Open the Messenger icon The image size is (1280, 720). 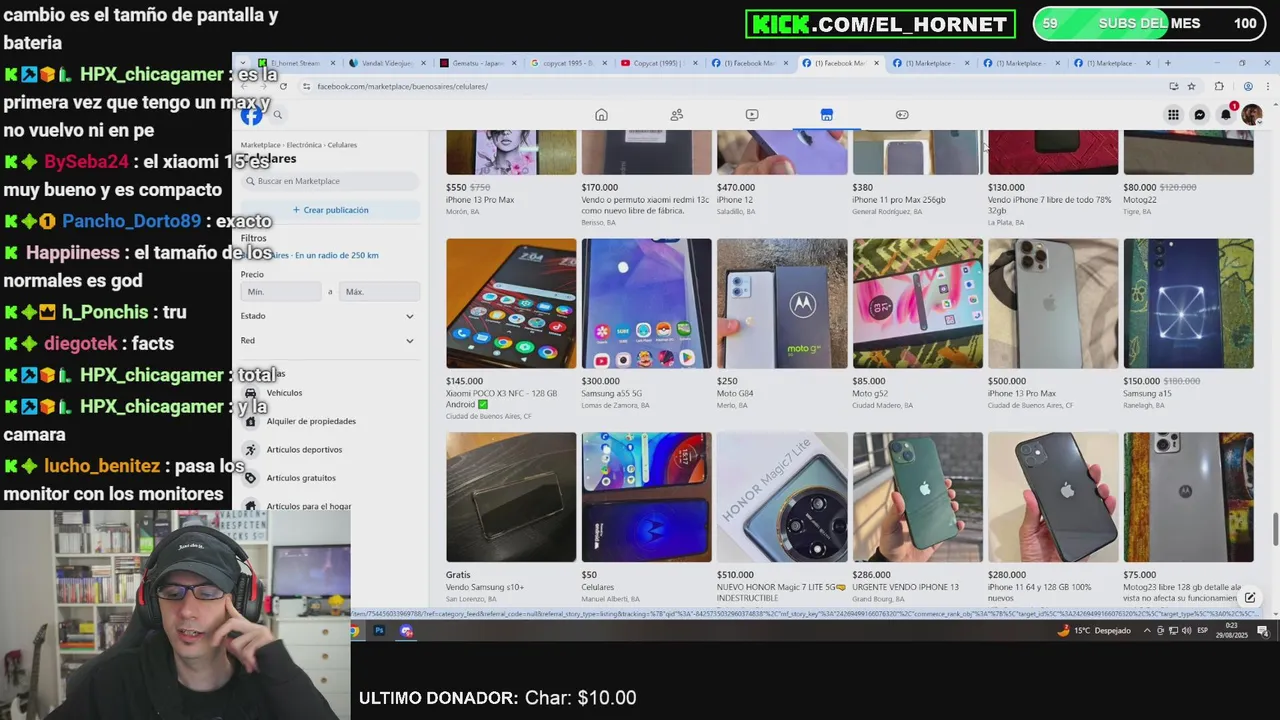[1200, 115]
